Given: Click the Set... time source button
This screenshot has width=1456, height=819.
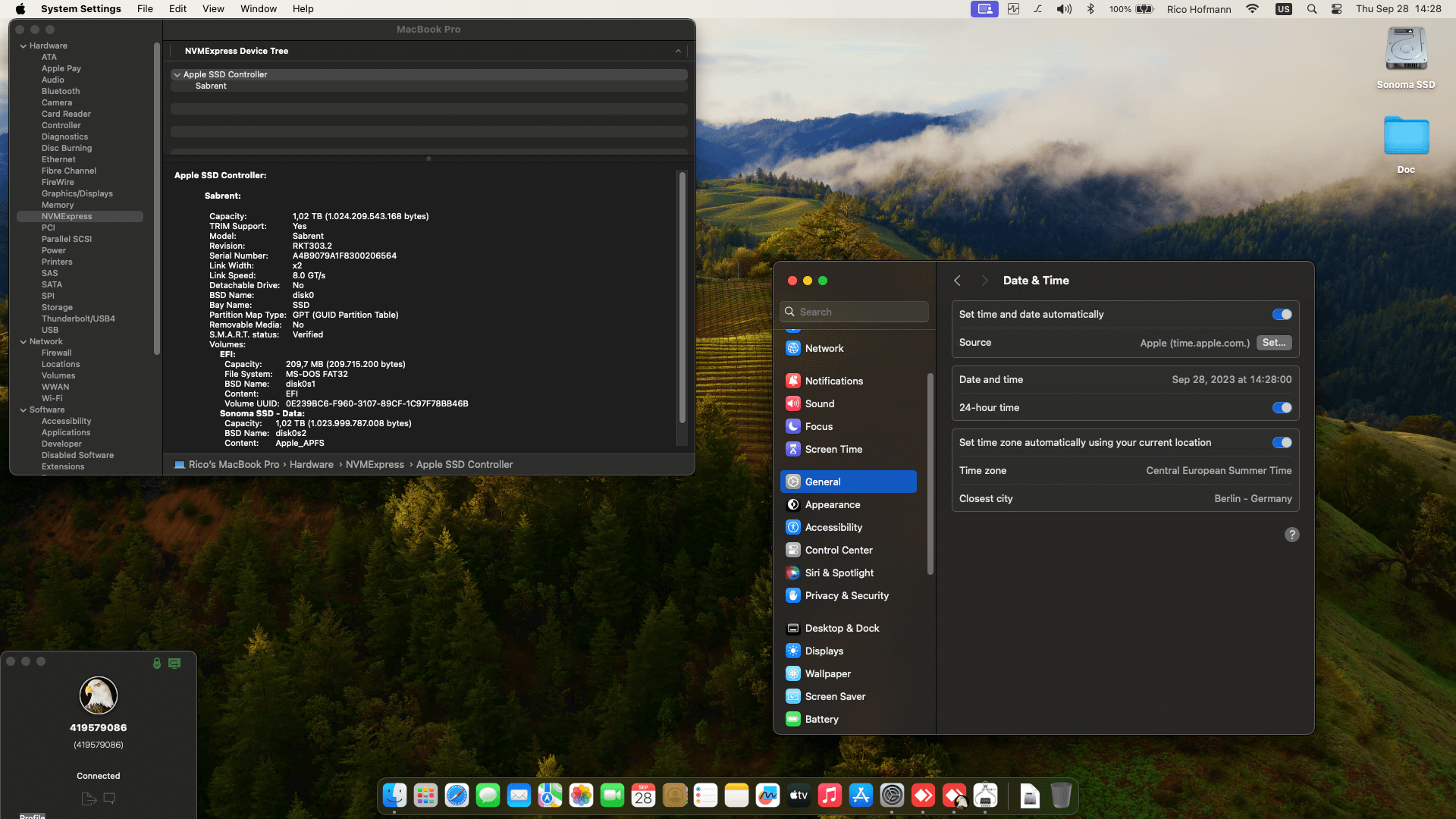Looking at the screenshot, I should pos(1273,343).
